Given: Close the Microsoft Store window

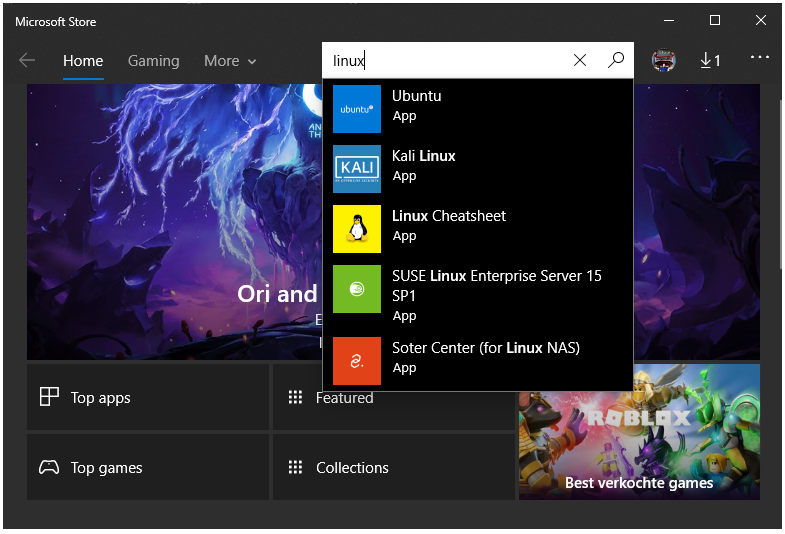Looking at the screenshot, I should [760, 21].
